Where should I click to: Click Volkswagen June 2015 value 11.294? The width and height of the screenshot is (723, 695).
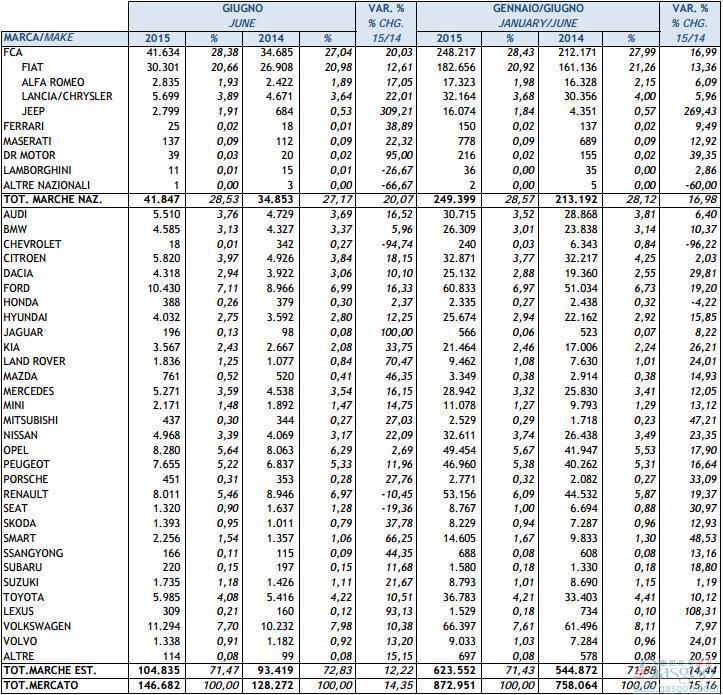(163, 626)
